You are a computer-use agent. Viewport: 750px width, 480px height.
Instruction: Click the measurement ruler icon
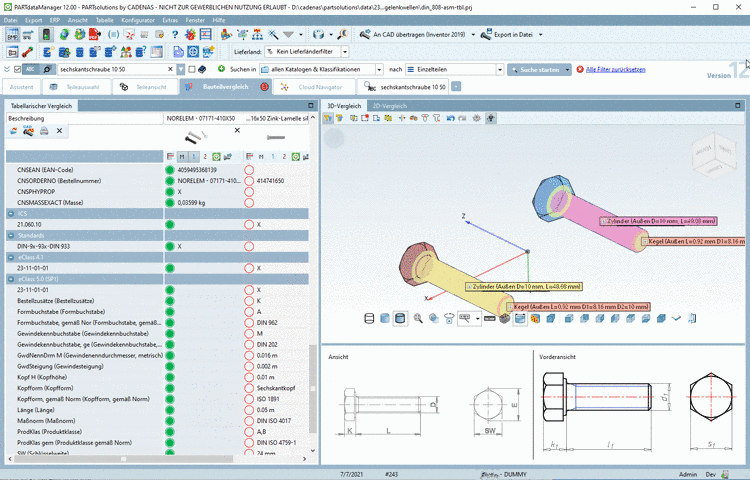[489, 318]
